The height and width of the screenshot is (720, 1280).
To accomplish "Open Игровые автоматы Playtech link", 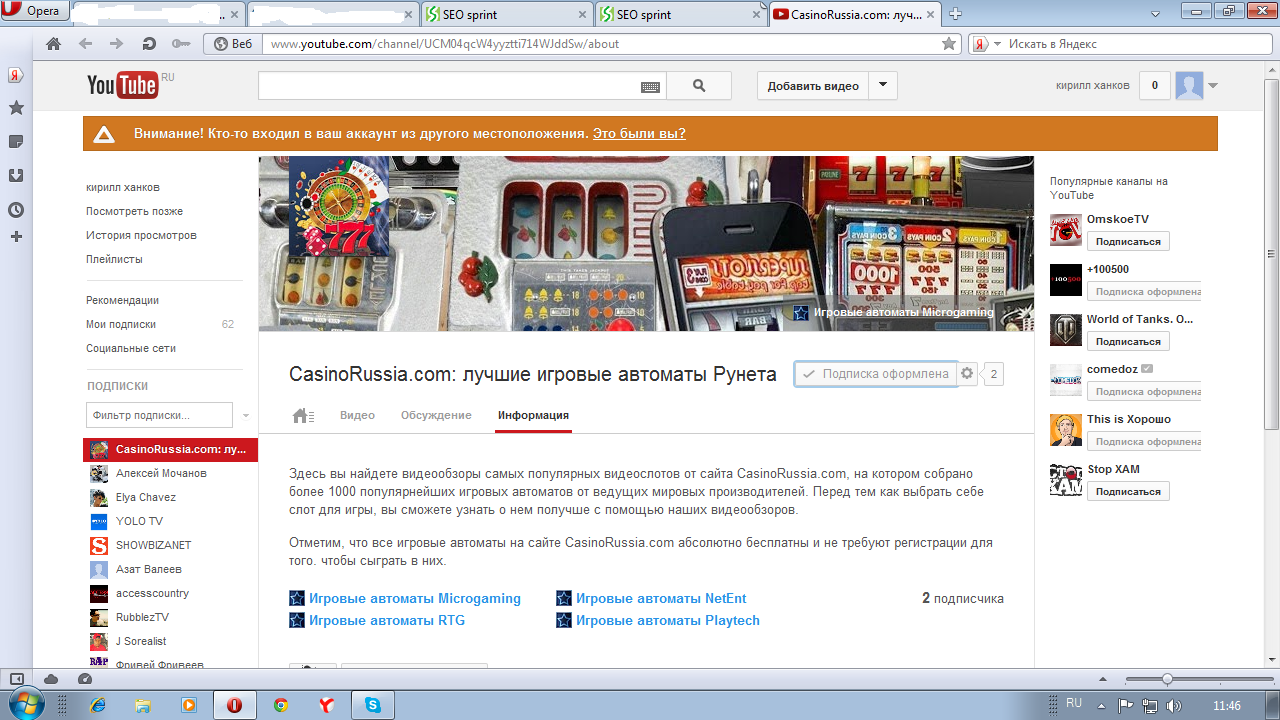I will (x=667, y=620).
